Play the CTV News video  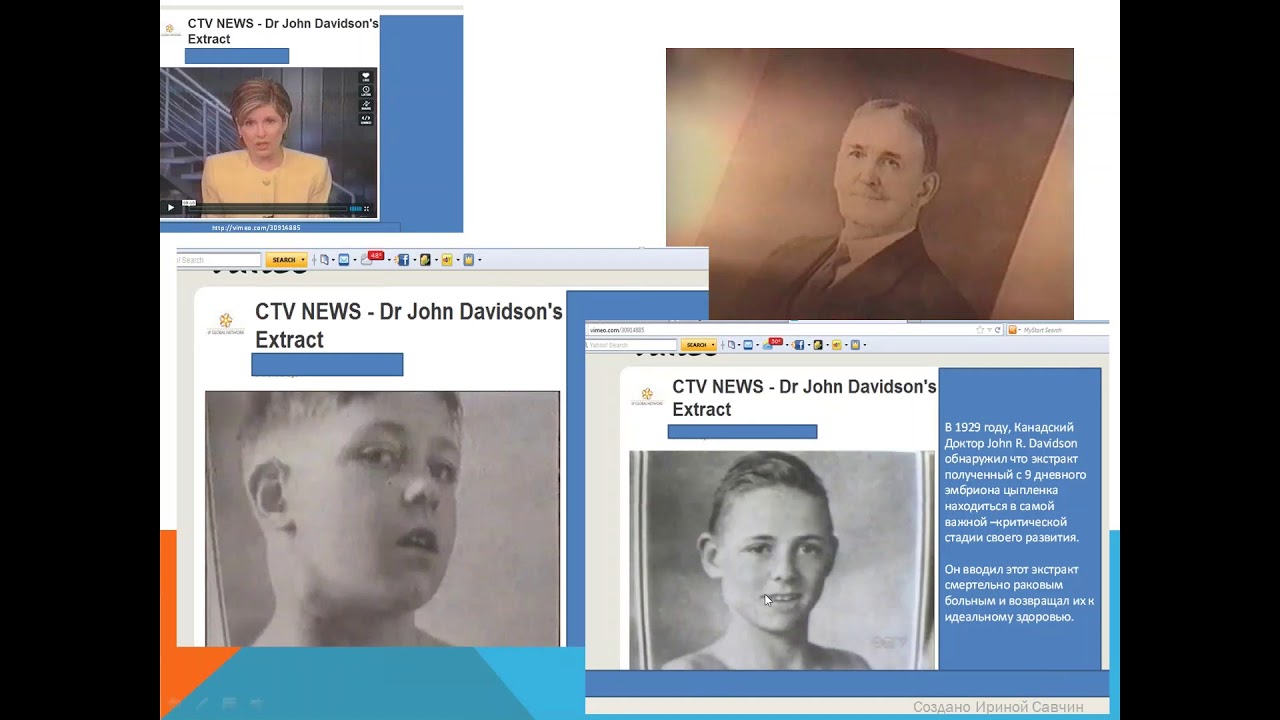171,207
